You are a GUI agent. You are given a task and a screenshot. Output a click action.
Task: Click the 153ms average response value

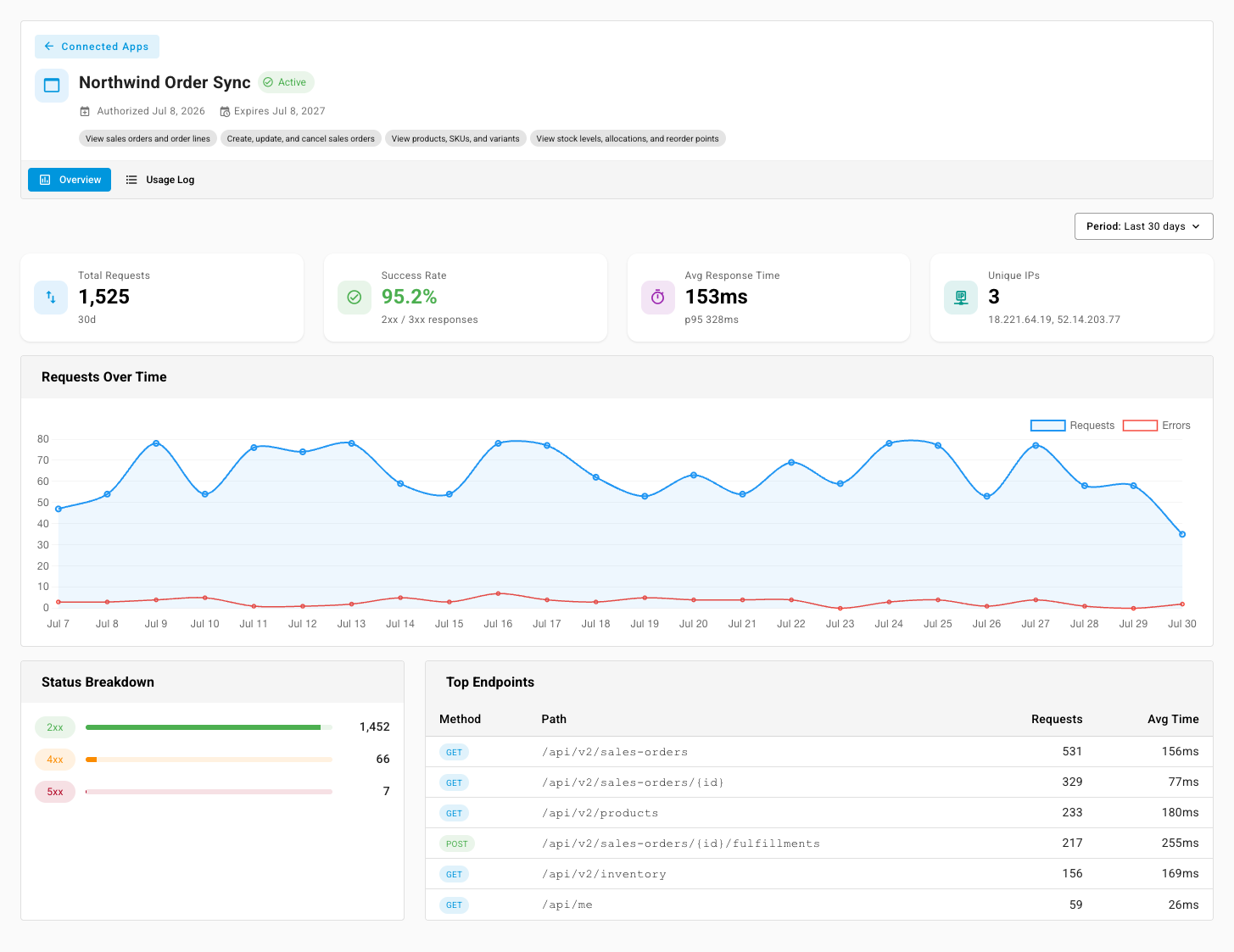click(x=717, y=297)
